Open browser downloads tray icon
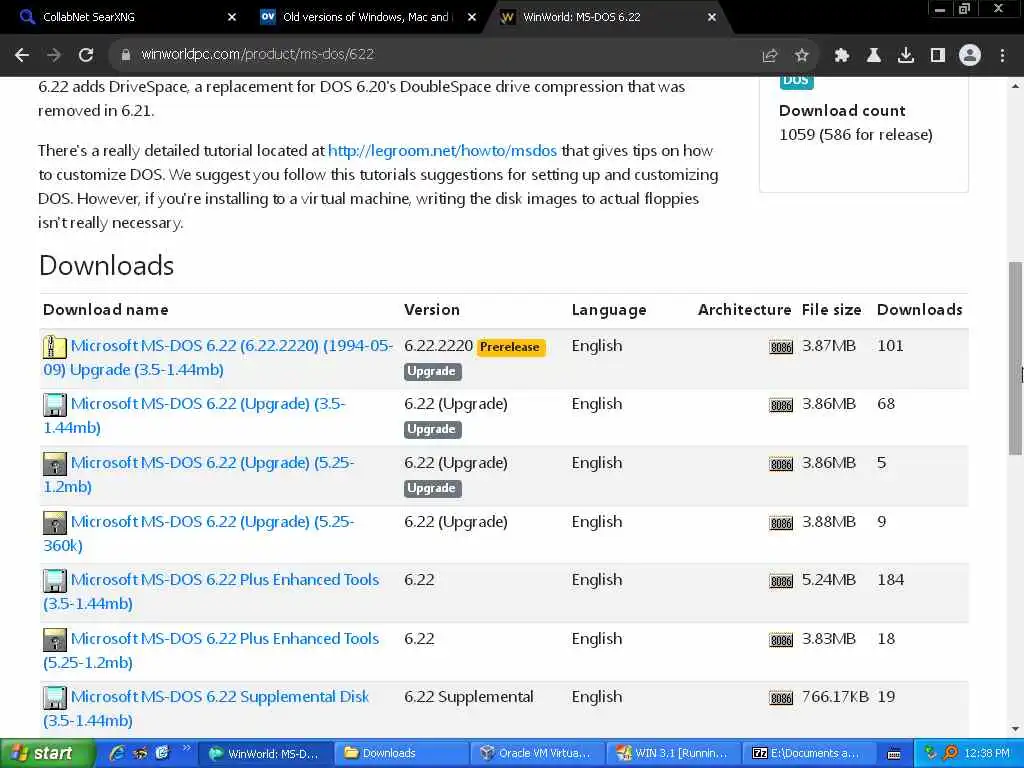 (x=906, y=56)
